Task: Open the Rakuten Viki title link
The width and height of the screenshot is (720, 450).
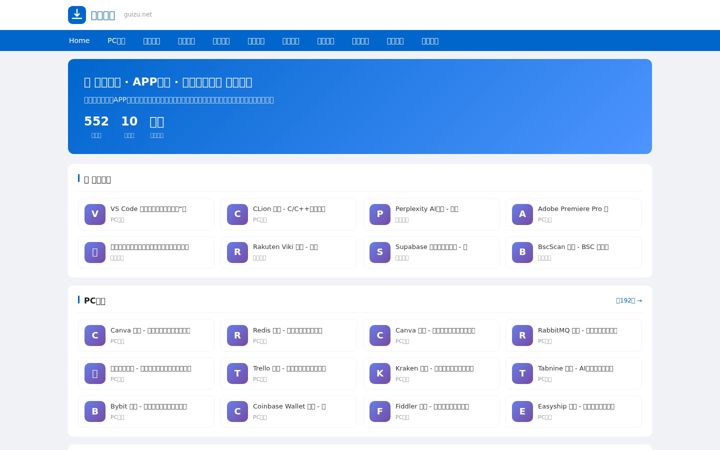Action: (x=285, y=247)
